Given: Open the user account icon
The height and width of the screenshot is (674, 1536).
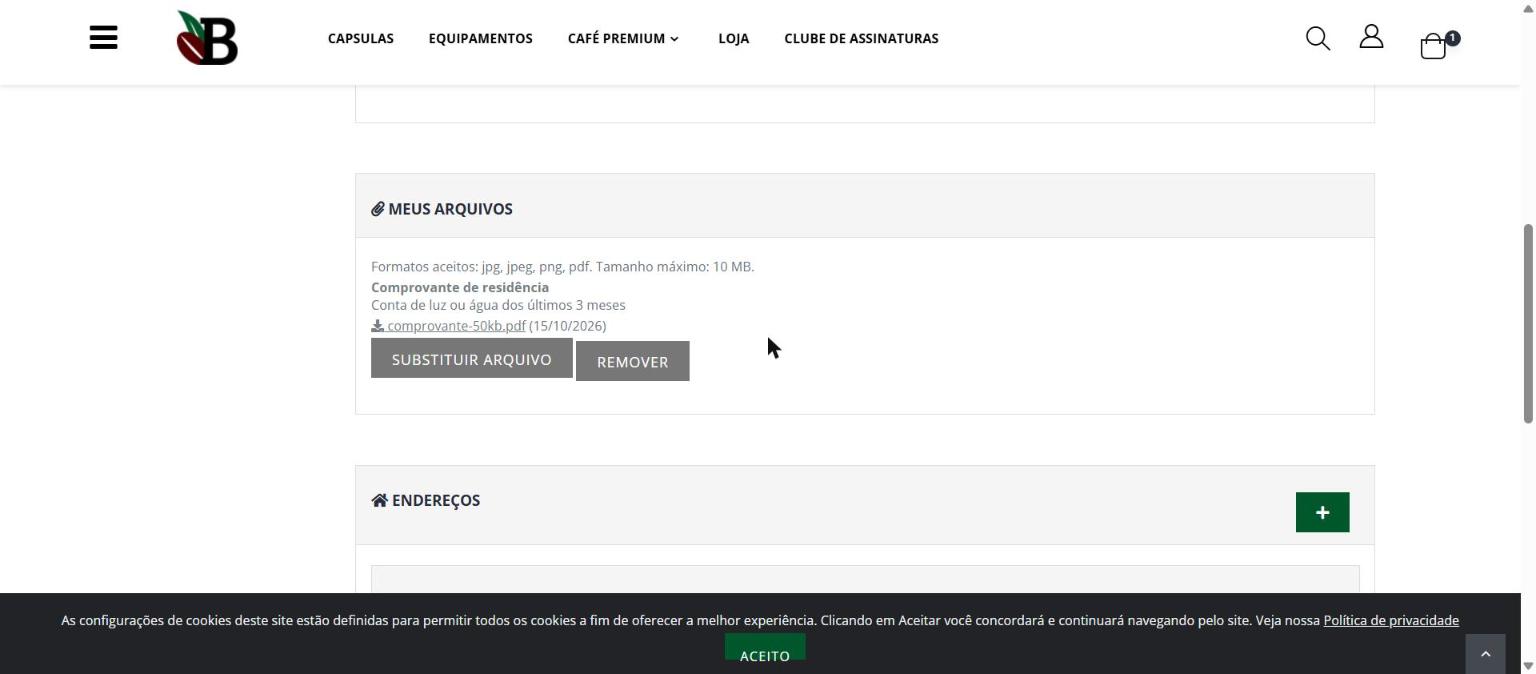Looking at the screenshot, I should tap(1371, 37).
